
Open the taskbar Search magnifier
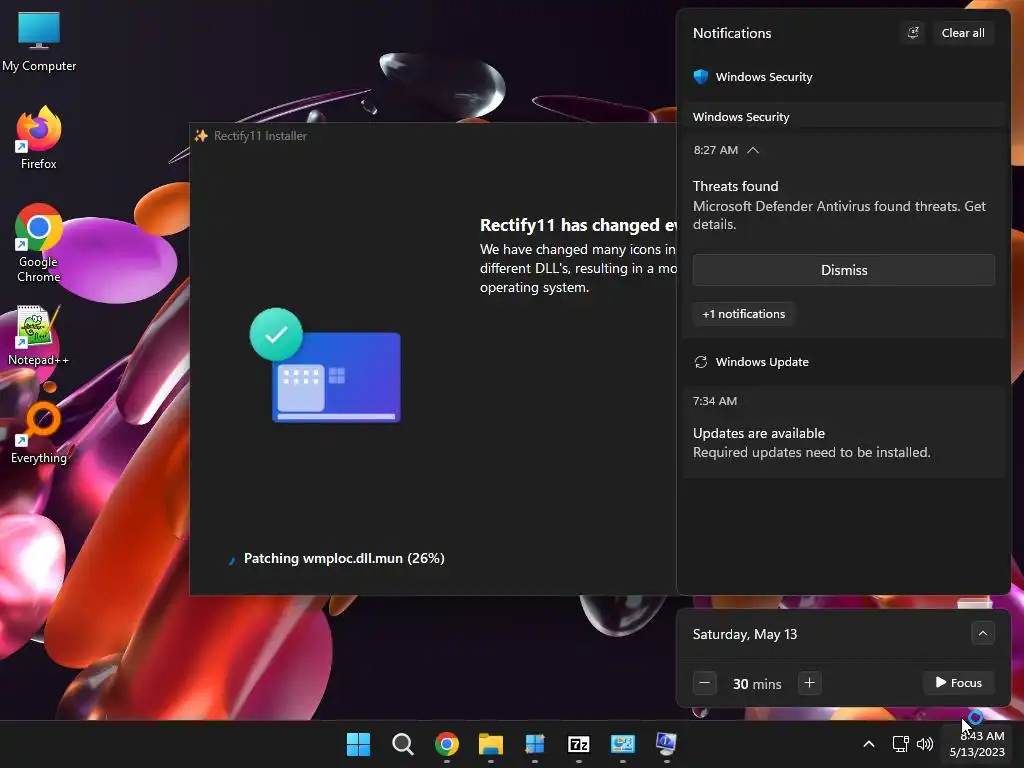[402, 744]
